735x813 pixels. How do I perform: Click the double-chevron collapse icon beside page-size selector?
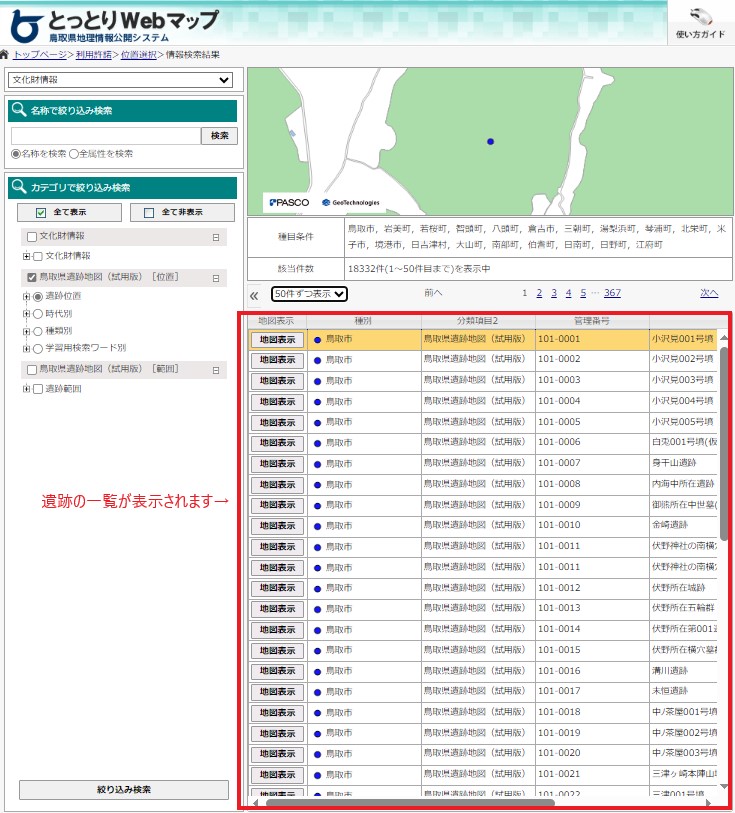tap(254, 296)
